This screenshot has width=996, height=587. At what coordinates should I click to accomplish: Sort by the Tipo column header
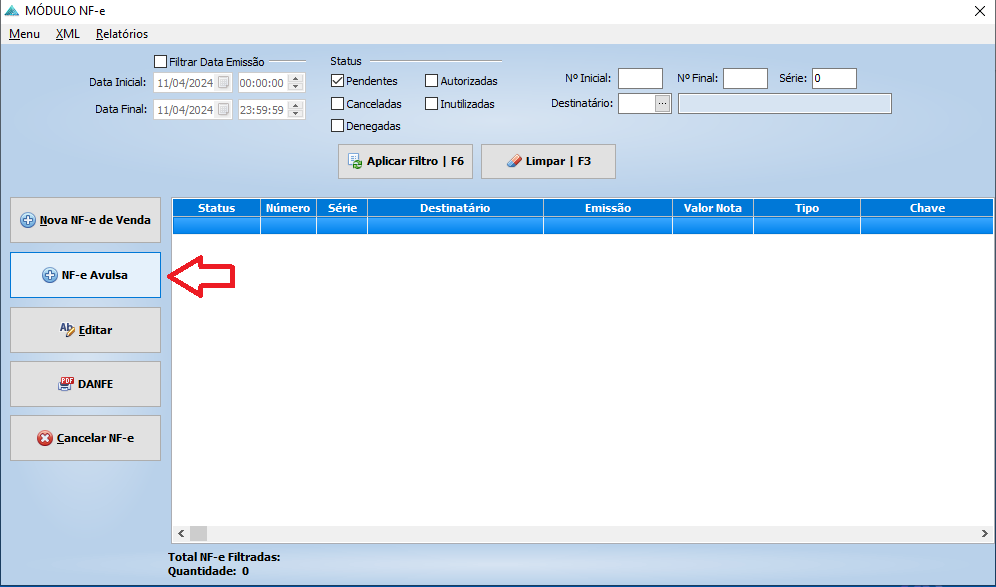pyautogui.click(x=807, y=208)
